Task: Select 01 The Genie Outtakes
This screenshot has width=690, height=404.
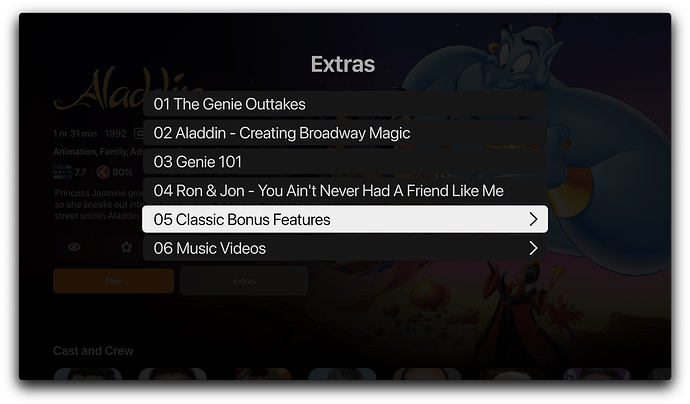Action: point(345,104)
